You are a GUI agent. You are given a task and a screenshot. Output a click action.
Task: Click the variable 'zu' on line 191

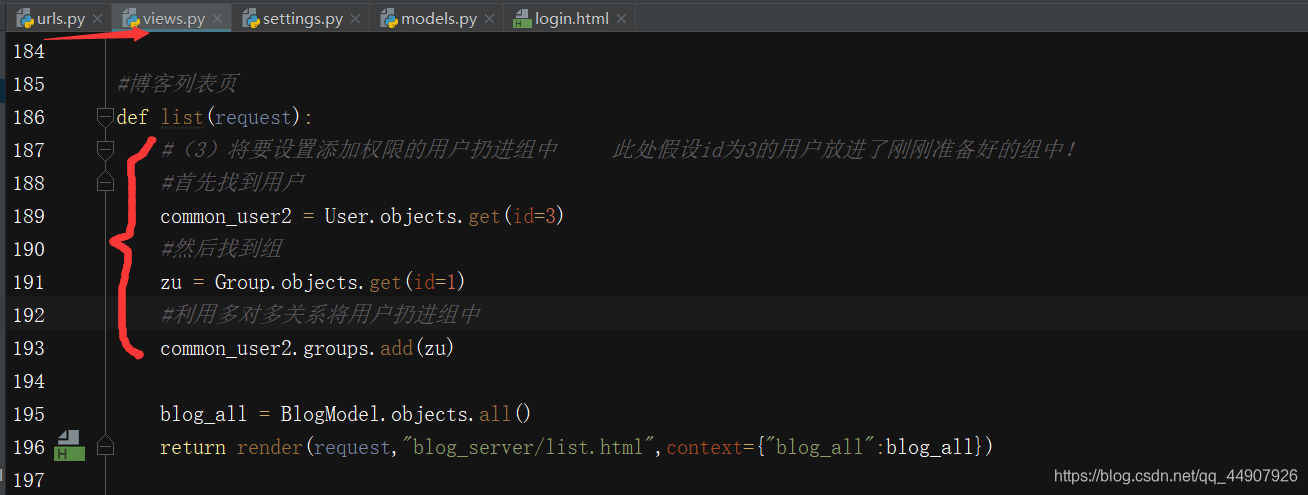point(171,282)
